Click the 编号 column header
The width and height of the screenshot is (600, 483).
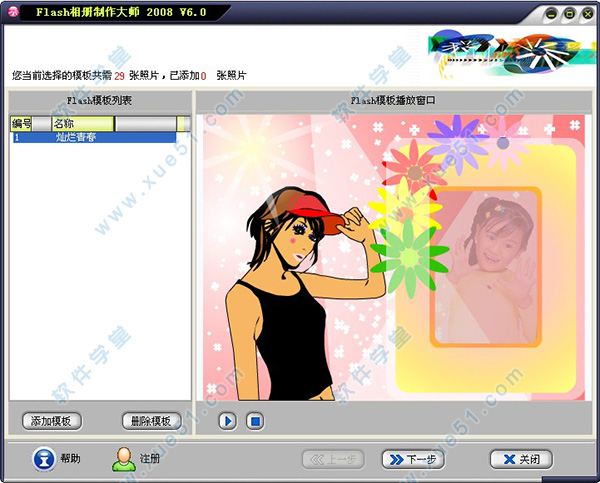22,123
